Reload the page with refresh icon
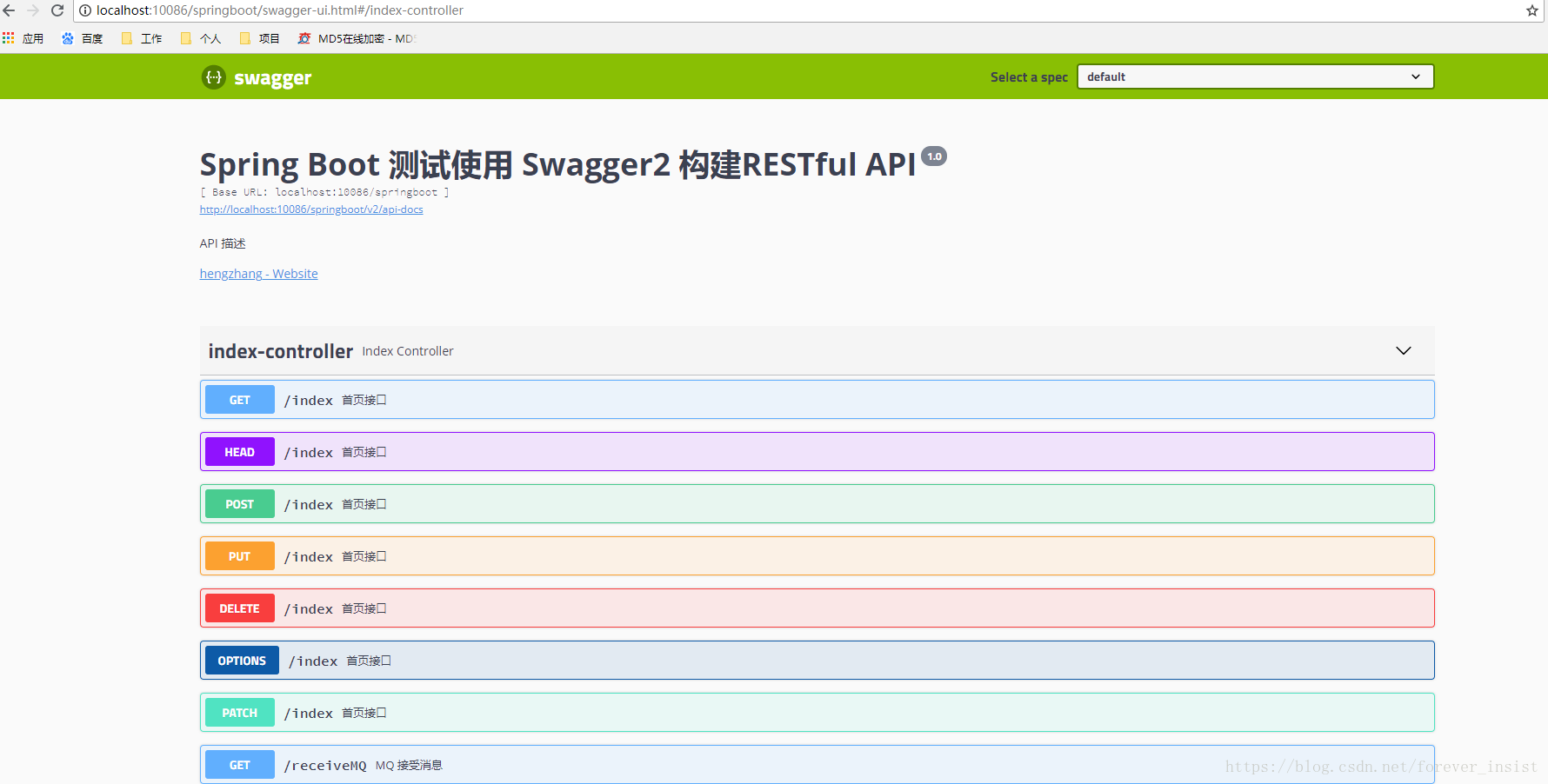The image size is (1548, 784). pyautogui.click(x=57, y=10)
